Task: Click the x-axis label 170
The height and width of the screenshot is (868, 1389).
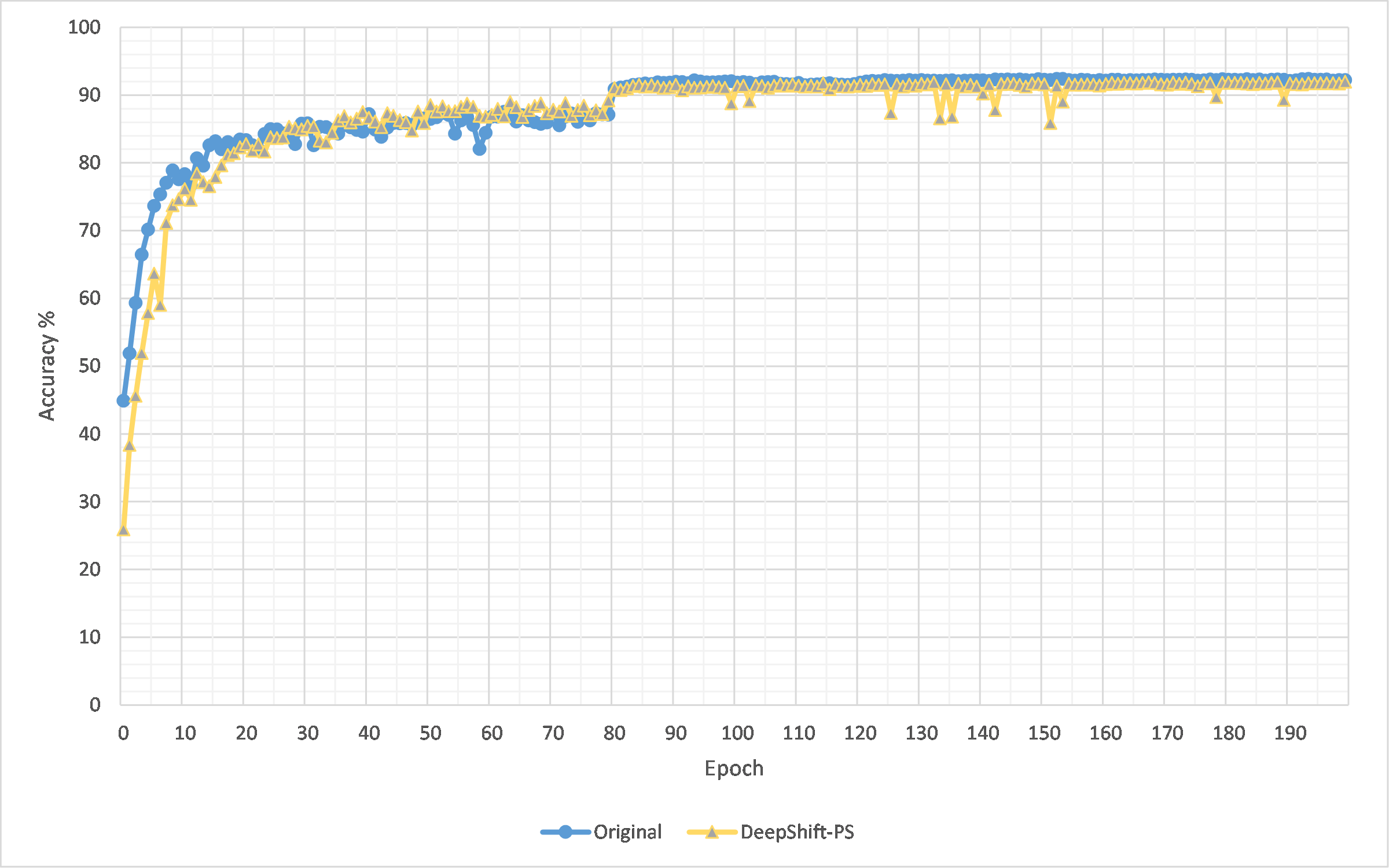Action: tap(1167, 733)
